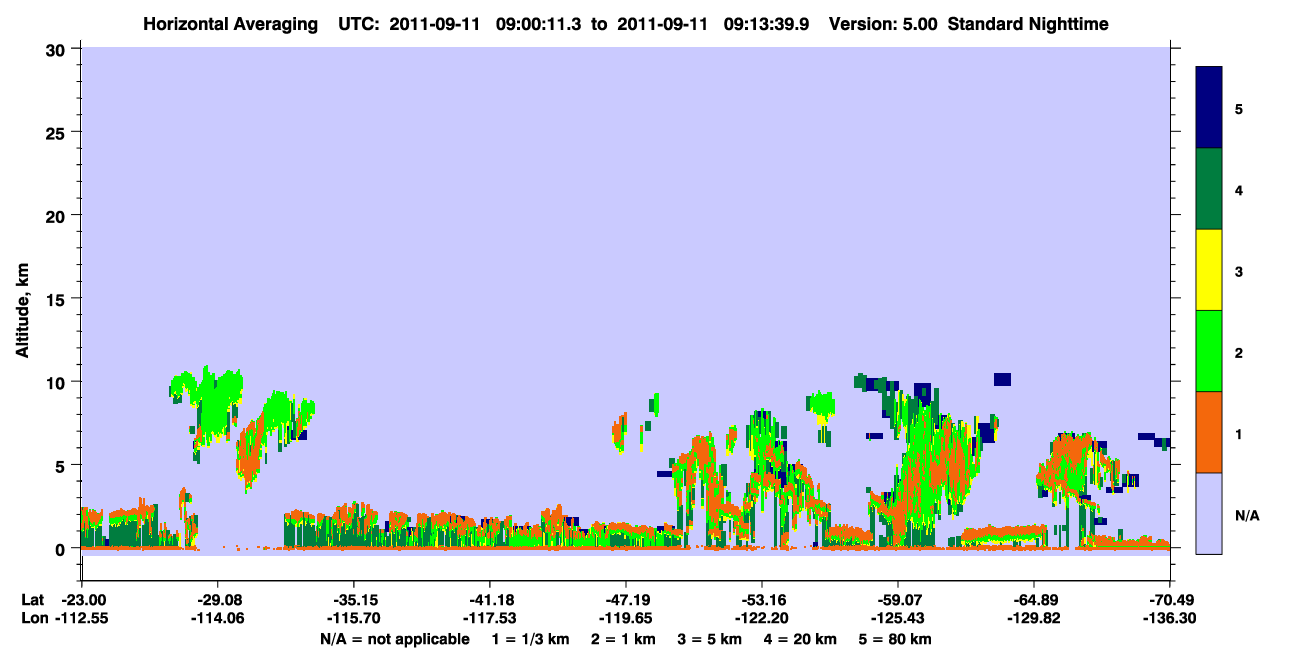This screenshot has height=667, width=1300.
Task: Click the 'Lon' row label
Action: [x=33, y=619]
